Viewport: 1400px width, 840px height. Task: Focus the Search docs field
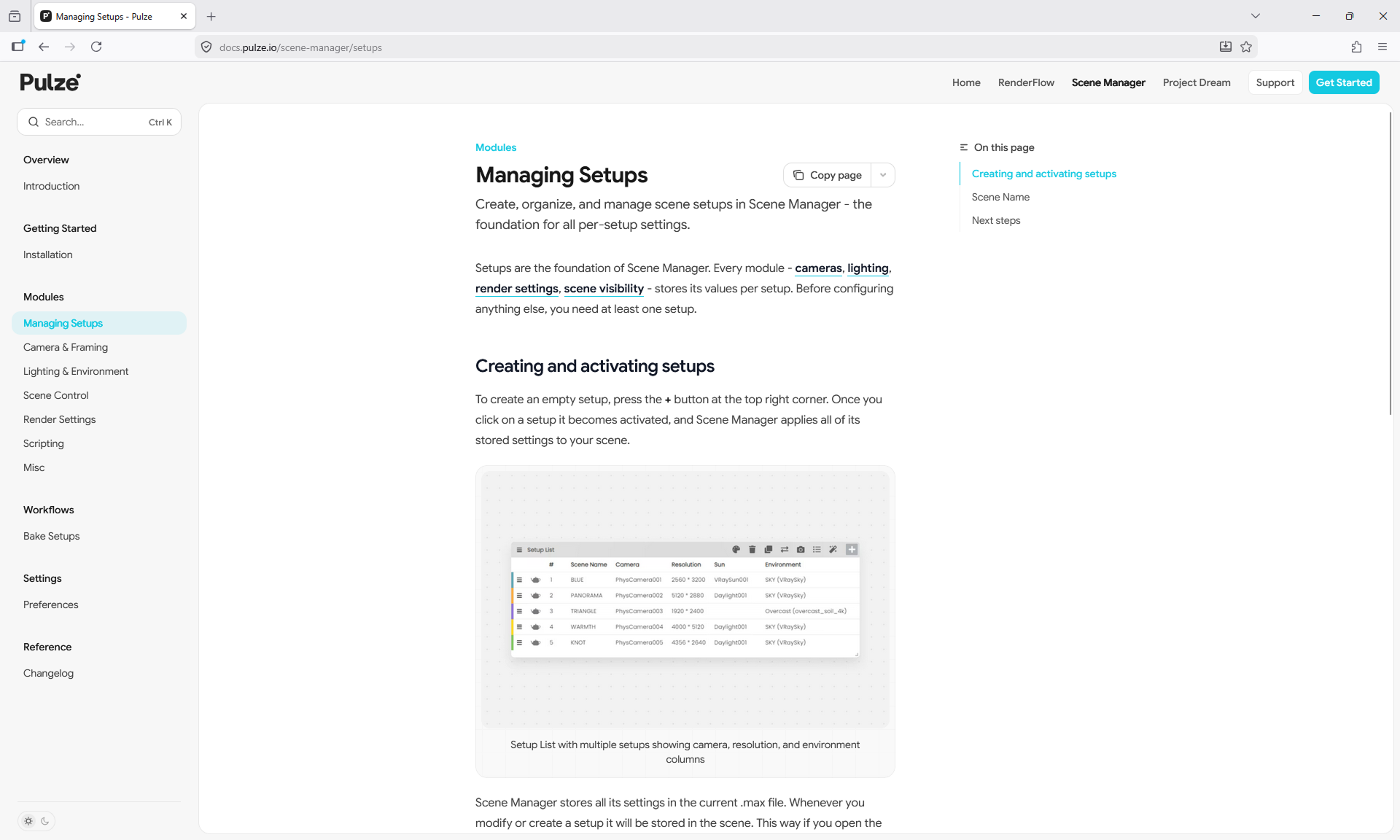pos(99,122)
